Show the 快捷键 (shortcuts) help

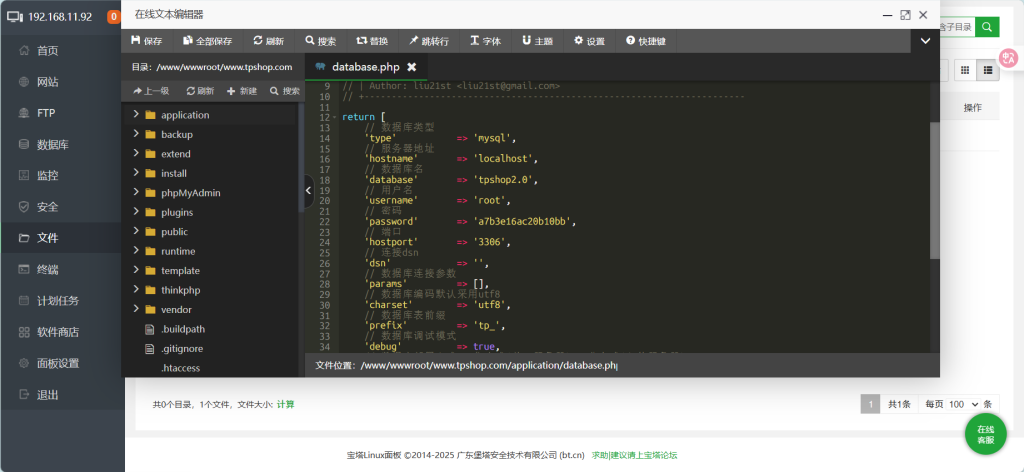pos(645,41)
